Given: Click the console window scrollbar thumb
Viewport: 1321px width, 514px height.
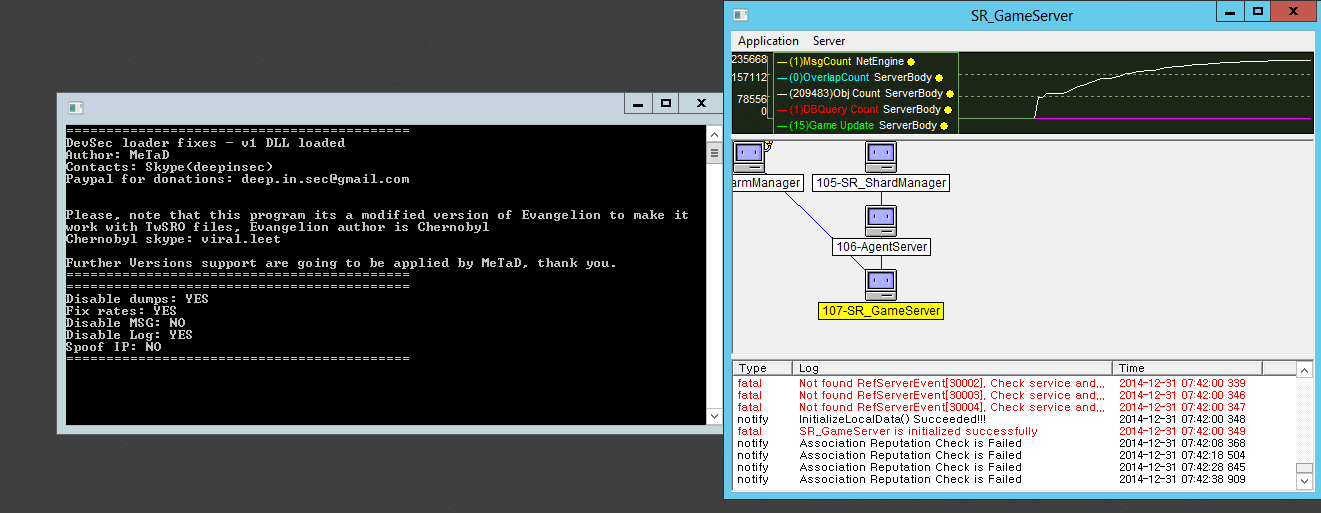Looking at the screenshot, I should pyautogui.click(x=714, y=152).
